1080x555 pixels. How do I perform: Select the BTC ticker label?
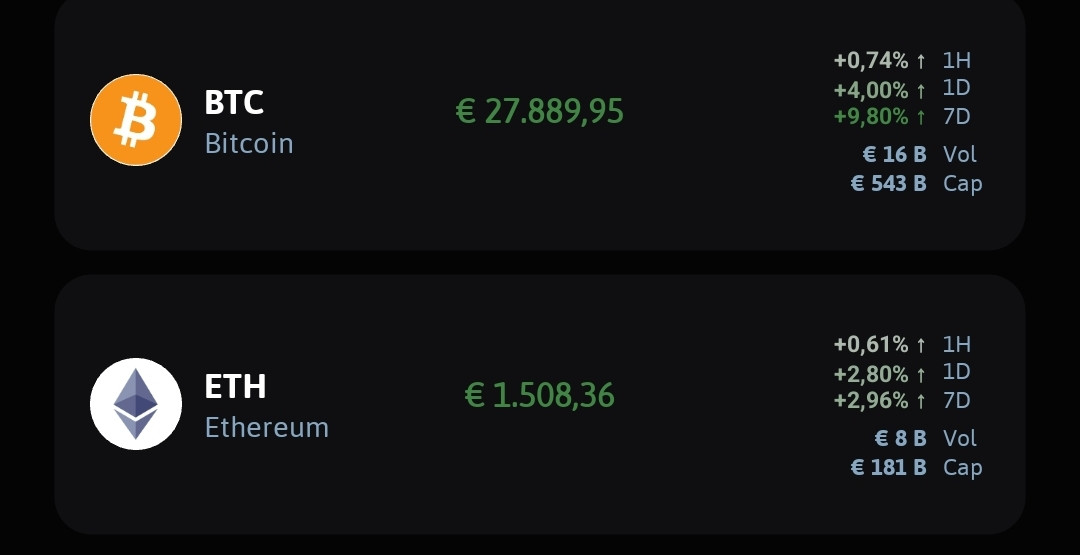[x=234, y=103]
